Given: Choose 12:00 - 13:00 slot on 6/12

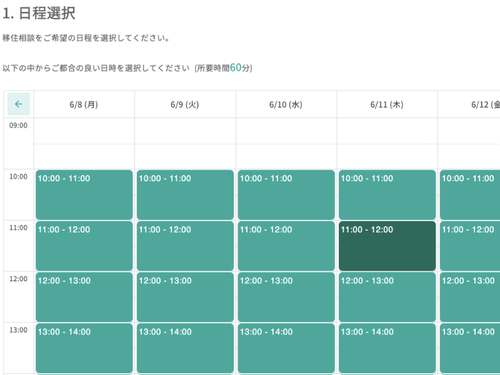Looking at the screenshot, I should coord(470,297).
